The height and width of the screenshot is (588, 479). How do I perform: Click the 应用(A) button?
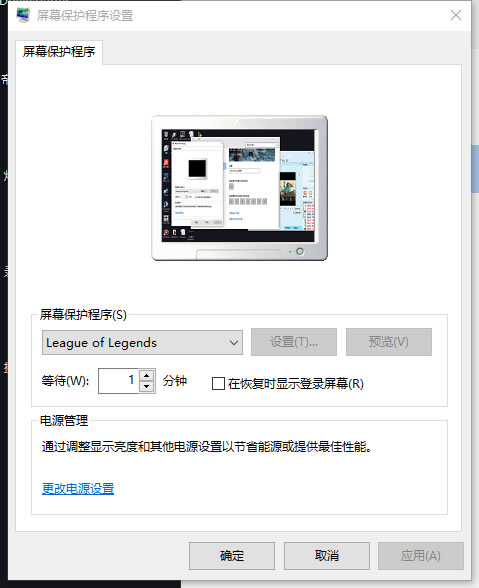point(420,555)
